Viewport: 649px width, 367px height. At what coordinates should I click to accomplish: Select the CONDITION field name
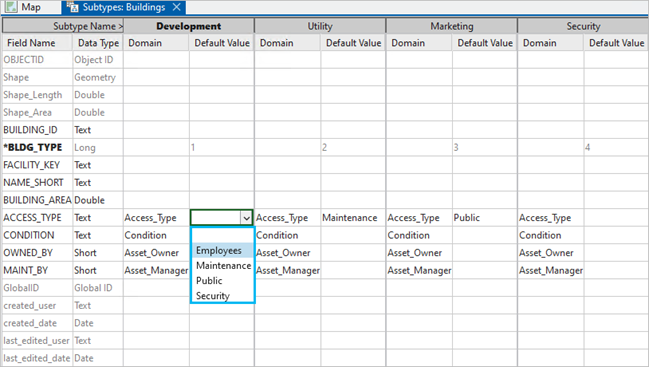click(x=37, y=235)
